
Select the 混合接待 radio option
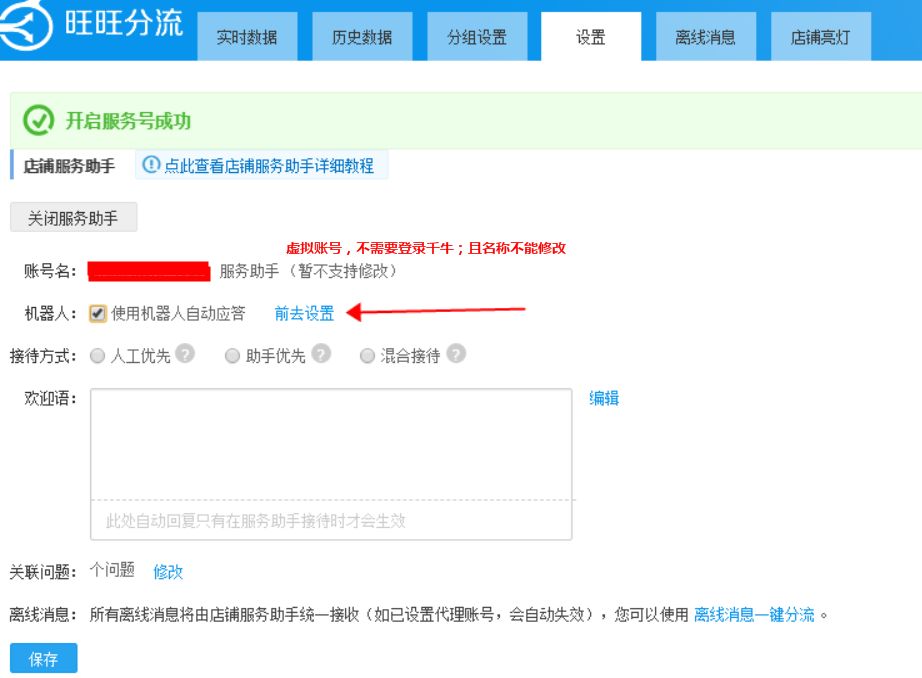coord(367,356)
